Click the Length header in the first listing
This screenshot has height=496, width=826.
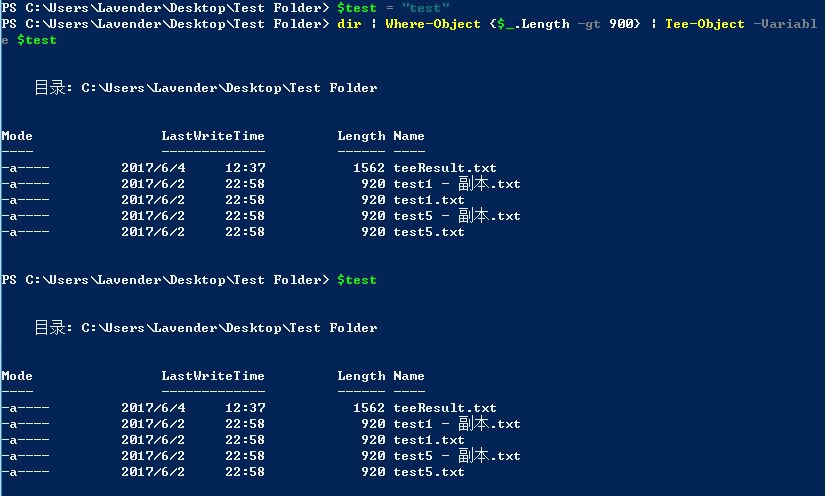(361, 136)
